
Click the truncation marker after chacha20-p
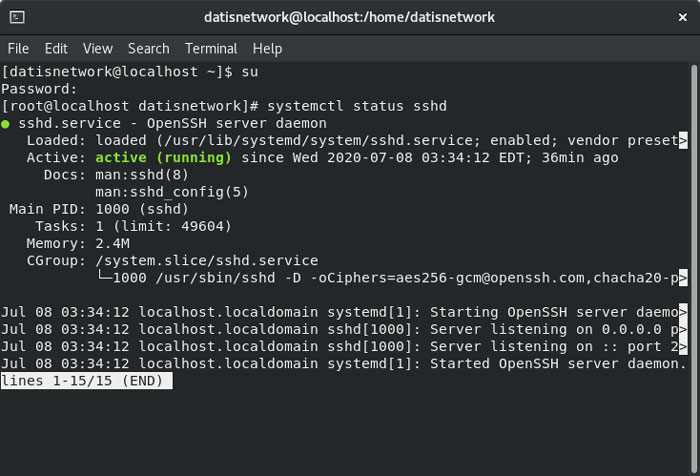point(683,278)
